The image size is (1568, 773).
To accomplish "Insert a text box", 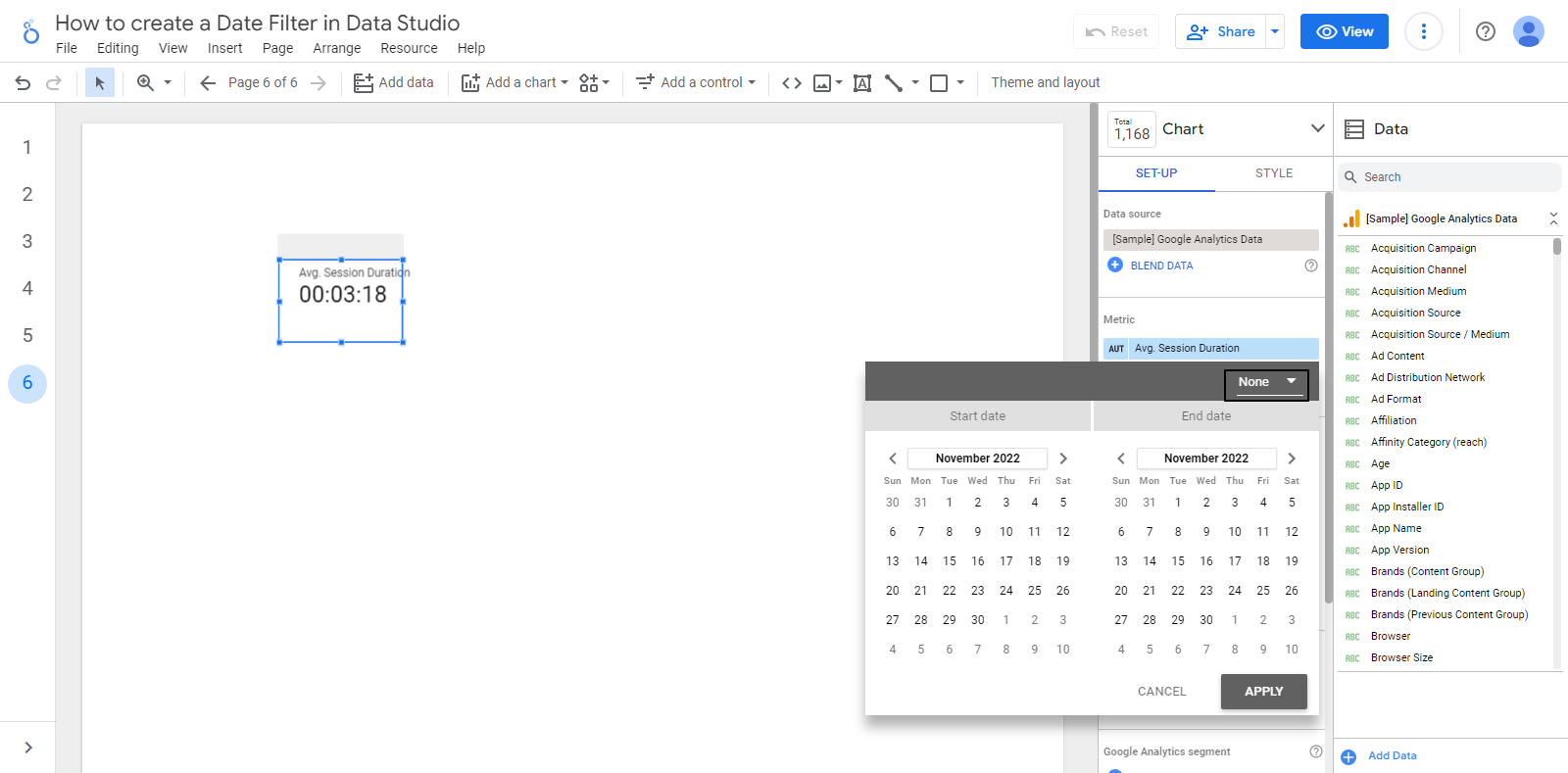I will [862, 83].
